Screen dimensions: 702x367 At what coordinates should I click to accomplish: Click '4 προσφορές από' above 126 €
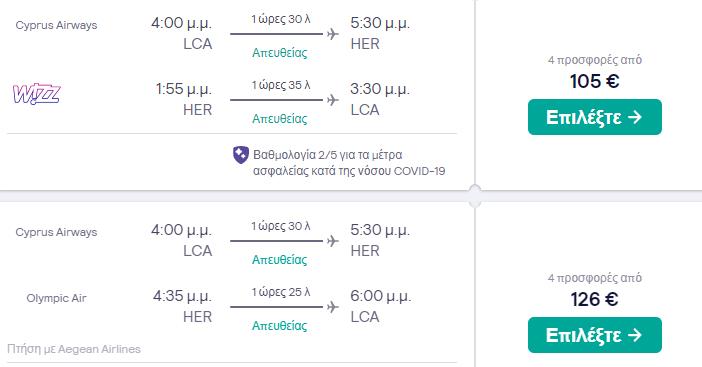click(x=595, y=278)
